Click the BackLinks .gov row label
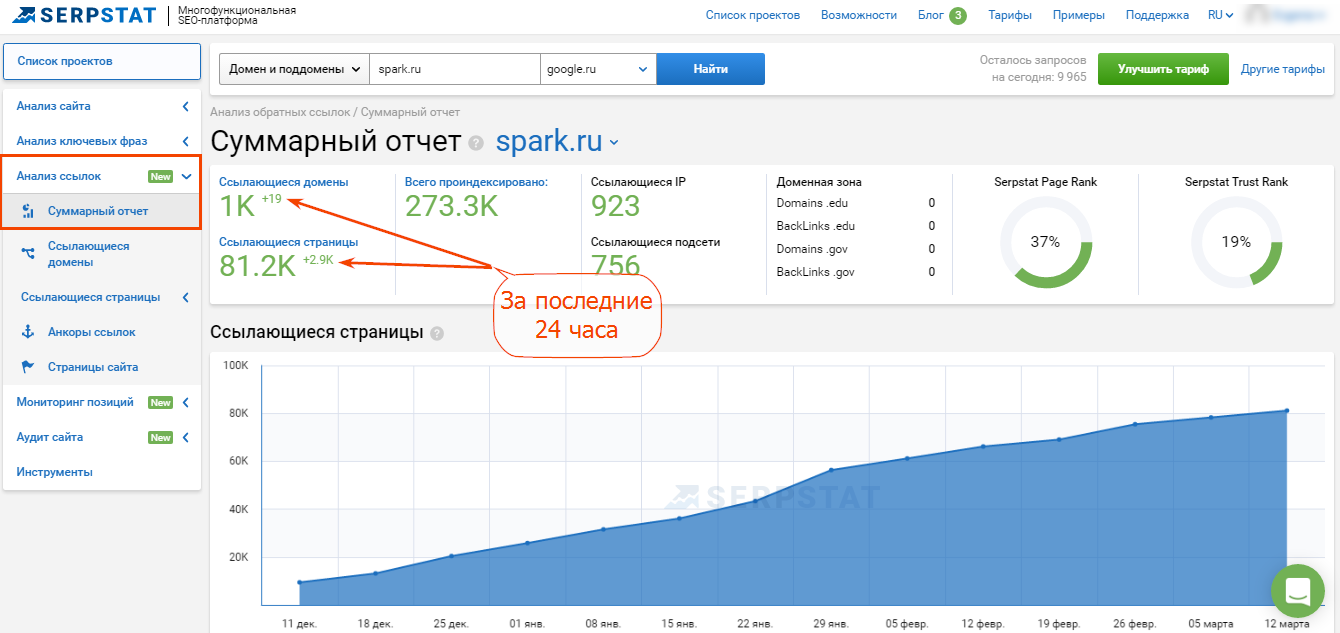Viewport: 1340px width, 633px height. [816, 272]
